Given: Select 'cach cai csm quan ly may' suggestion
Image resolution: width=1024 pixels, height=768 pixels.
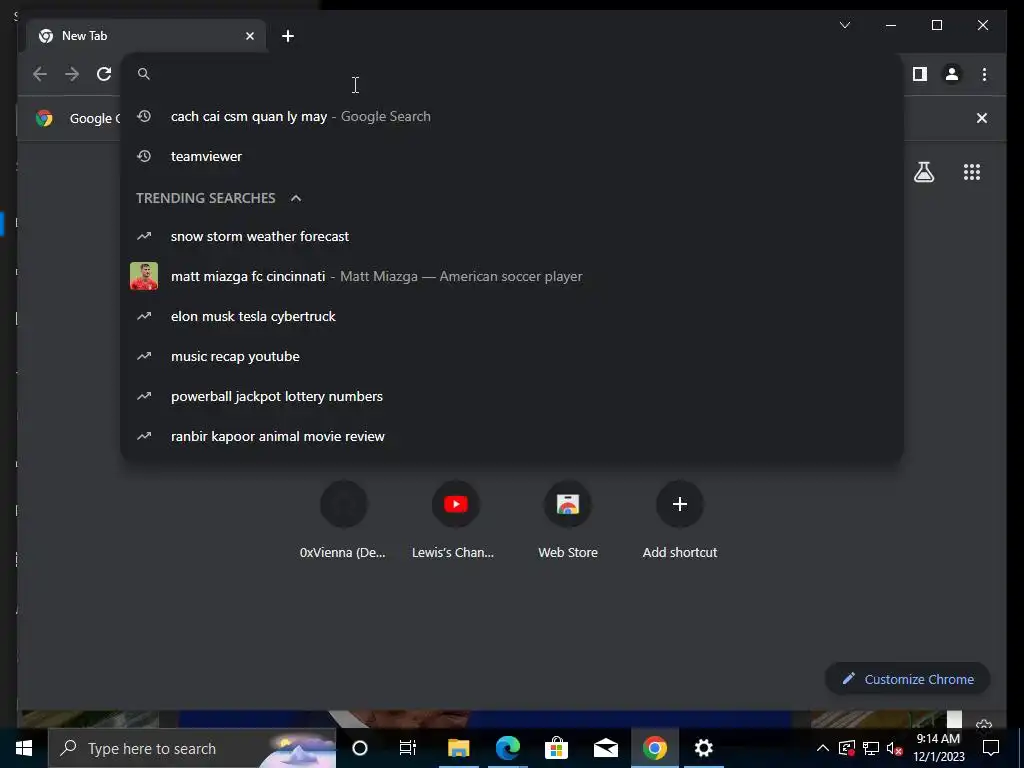Looking at the screenshot, I should 512,116.
